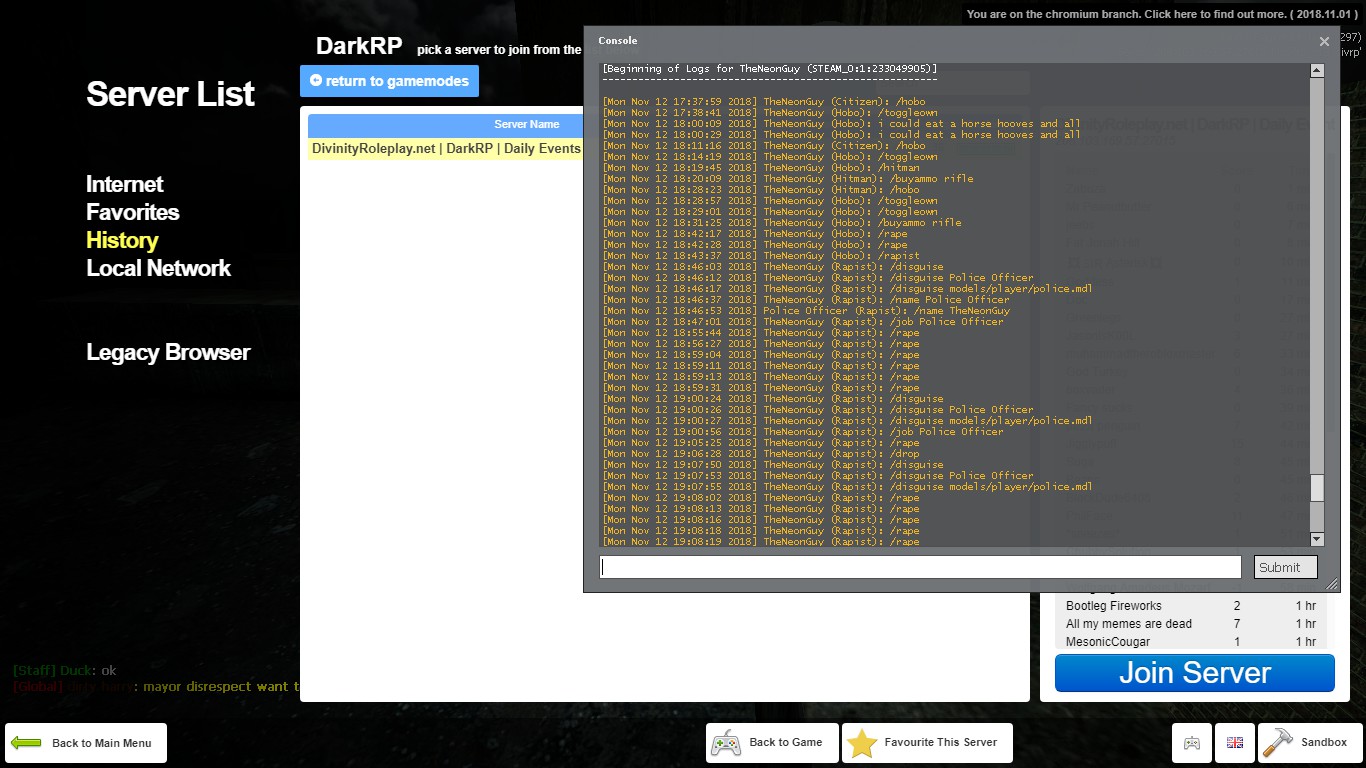Open the small controller icon button near the flag
This screenshot has height=768, width=1366.
click(x=1192, y=743)
